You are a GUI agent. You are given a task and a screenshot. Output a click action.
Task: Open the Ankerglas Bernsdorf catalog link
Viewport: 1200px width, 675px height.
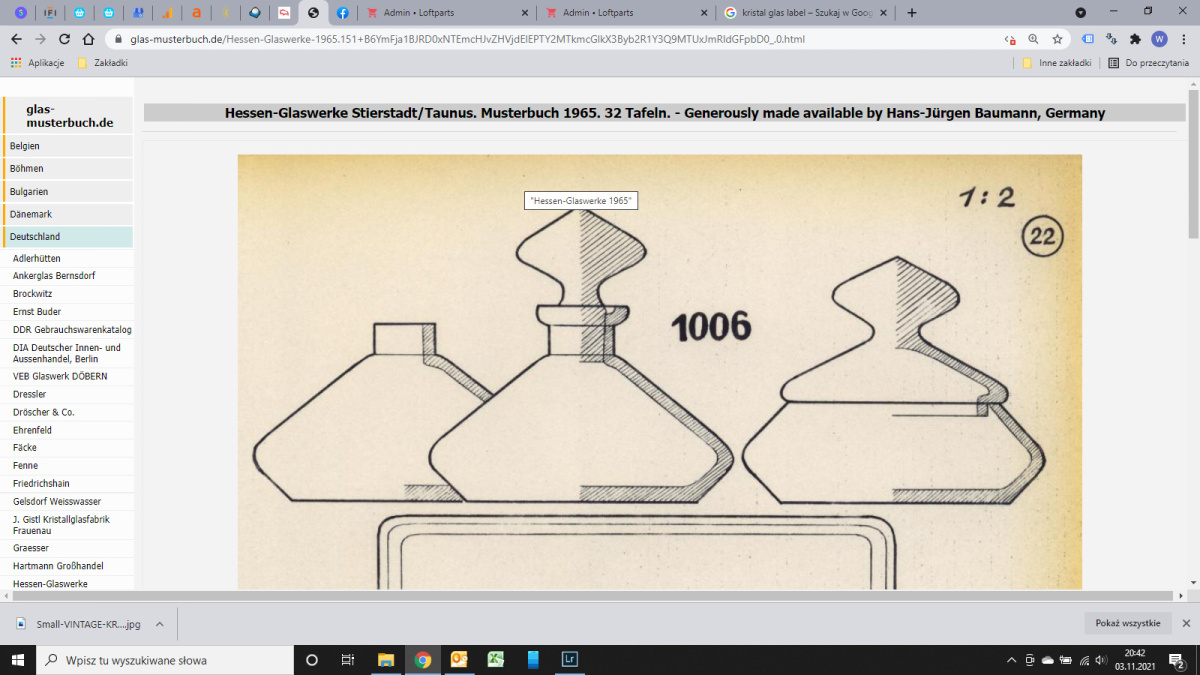(51, 276)
